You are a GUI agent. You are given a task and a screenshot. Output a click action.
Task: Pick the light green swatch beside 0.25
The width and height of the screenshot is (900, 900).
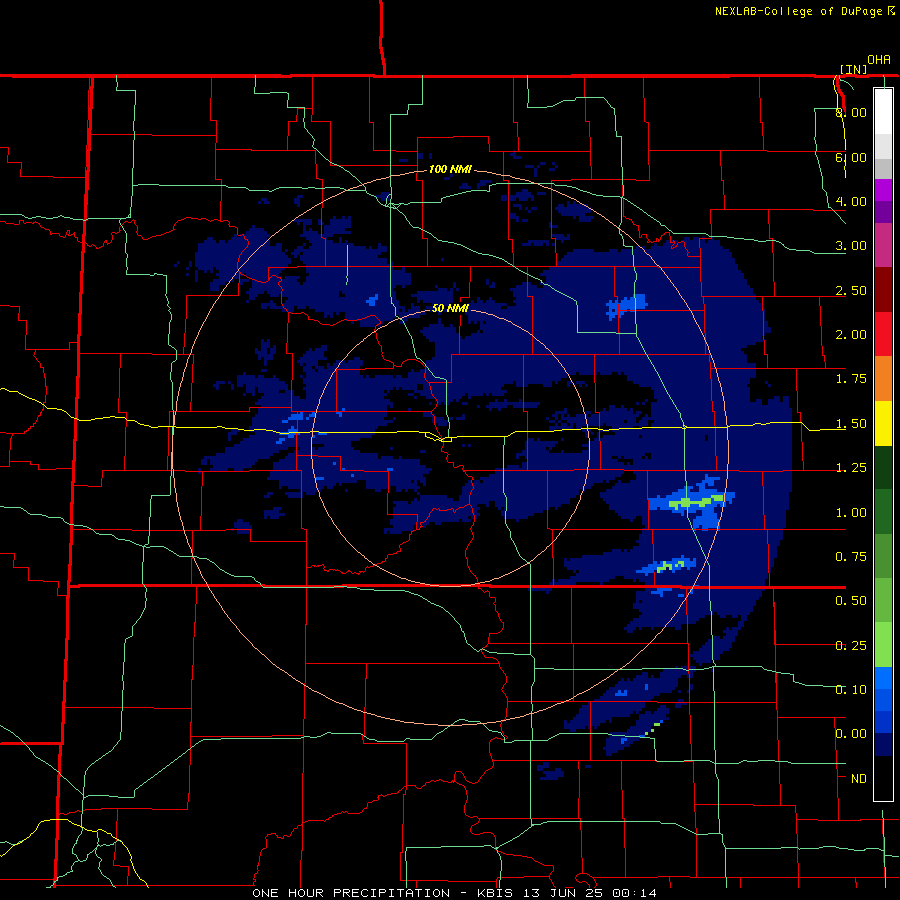click(883, 645)
